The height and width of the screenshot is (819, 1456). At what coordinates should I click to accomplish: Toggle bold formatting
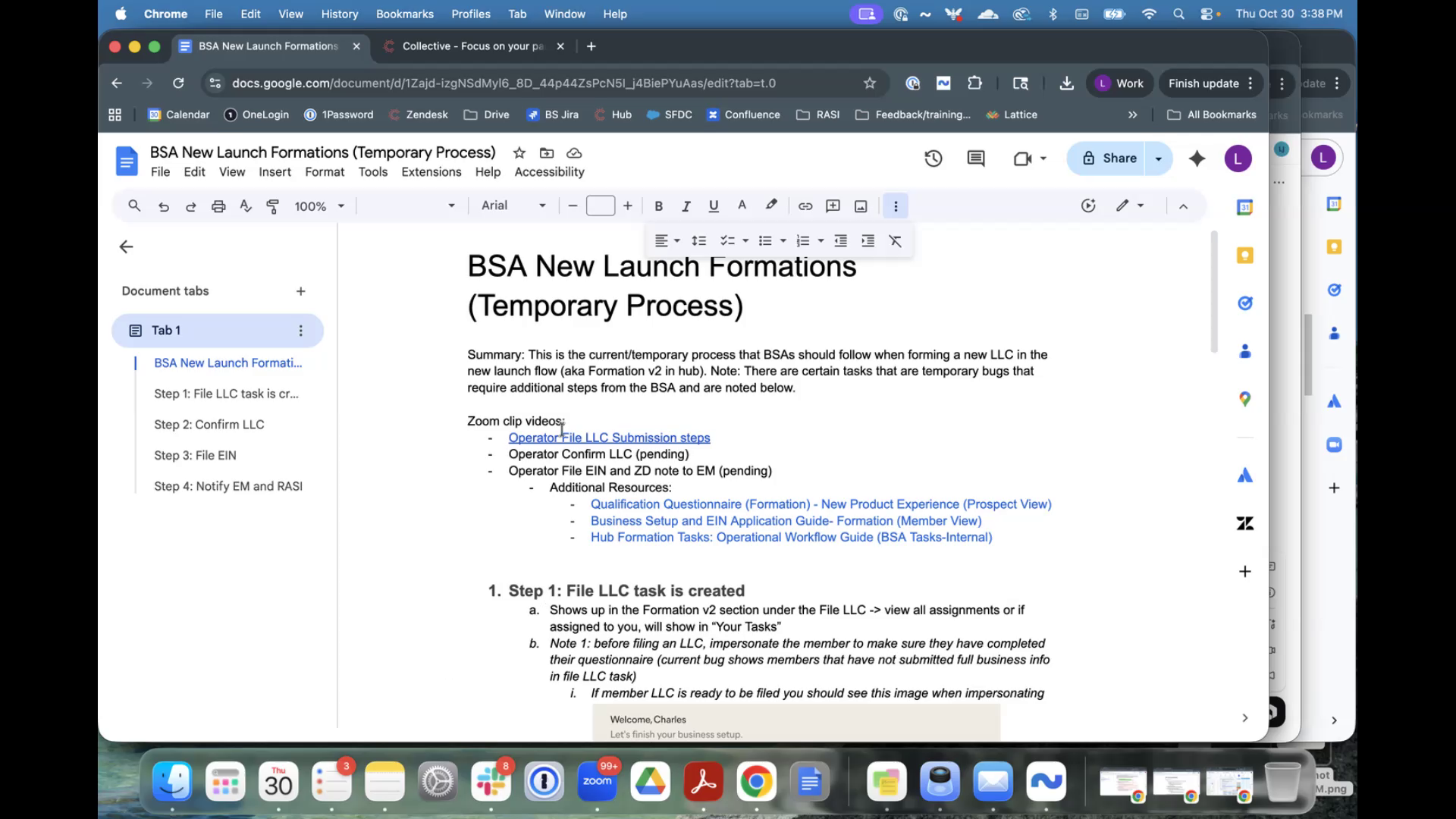[658, 206]
